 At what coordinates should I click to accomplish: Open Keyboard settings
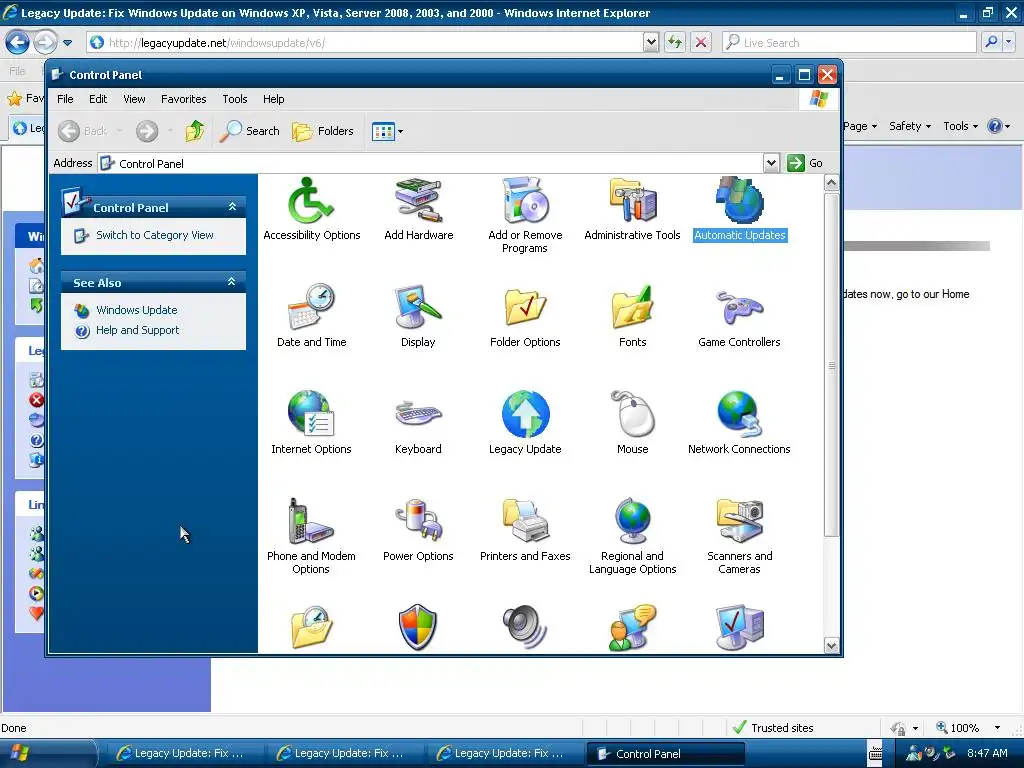click(418, 423)
